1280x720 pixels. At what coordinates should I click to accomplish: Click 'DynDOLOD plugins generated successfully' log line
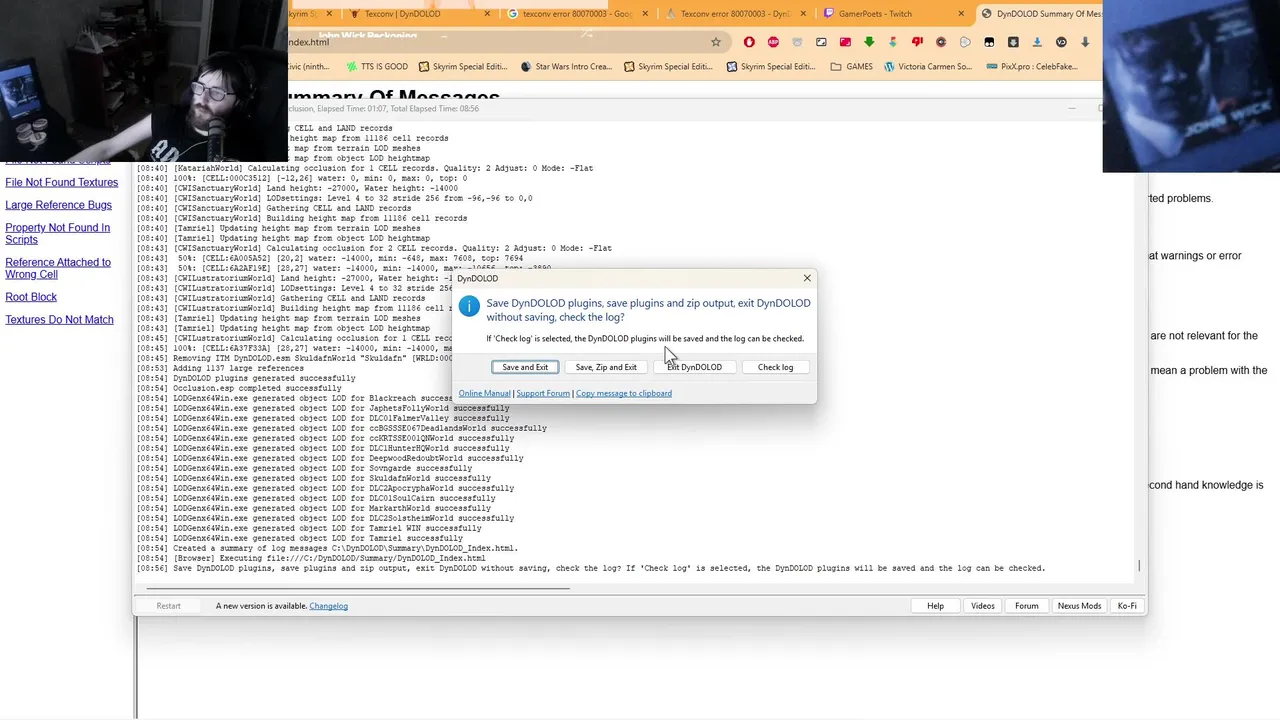pos(246,378)
